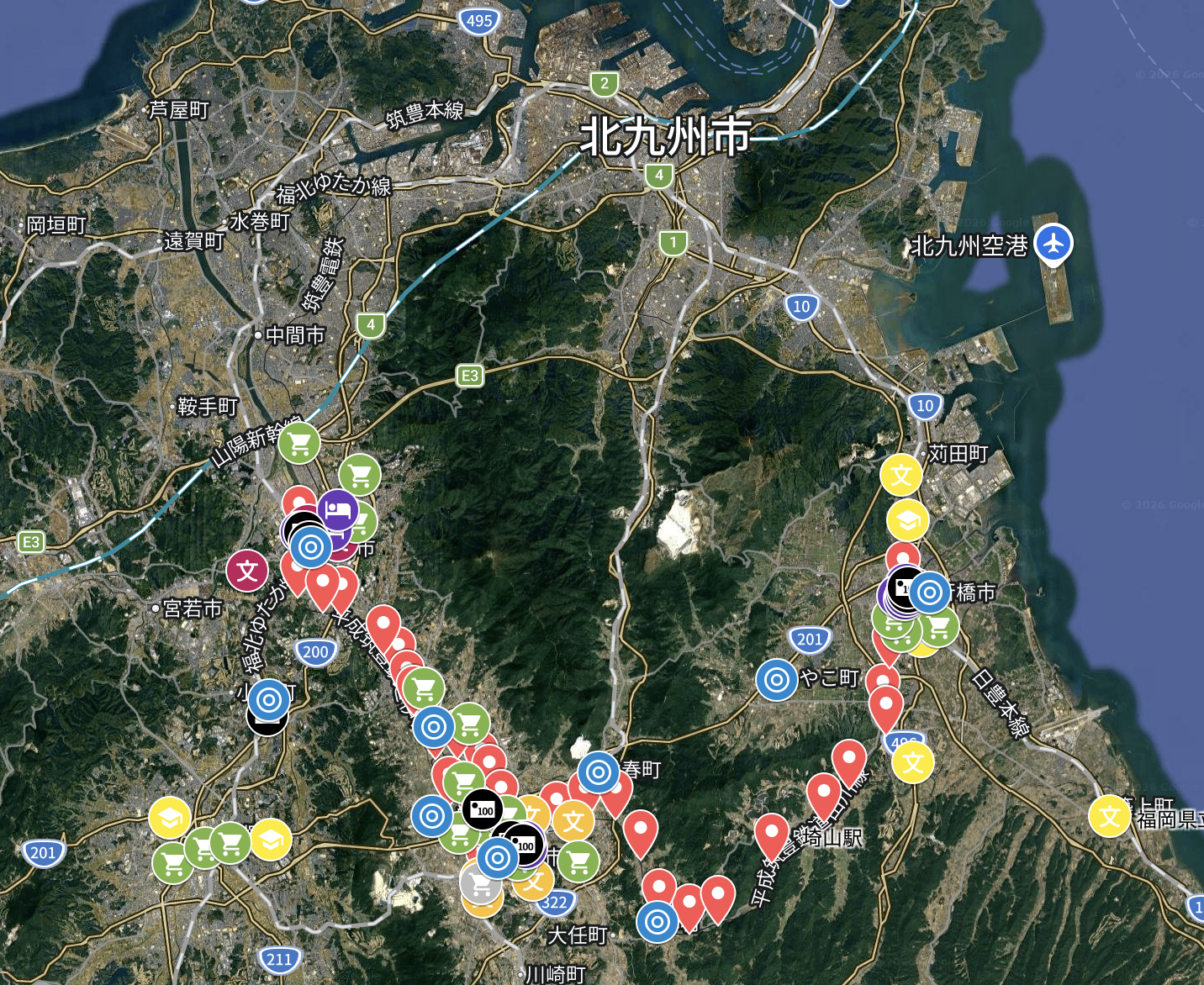Select the blue target marker beside 春町
Image resolution: width=1204 pixels, height=985 pixels.
tap(599, 772)
